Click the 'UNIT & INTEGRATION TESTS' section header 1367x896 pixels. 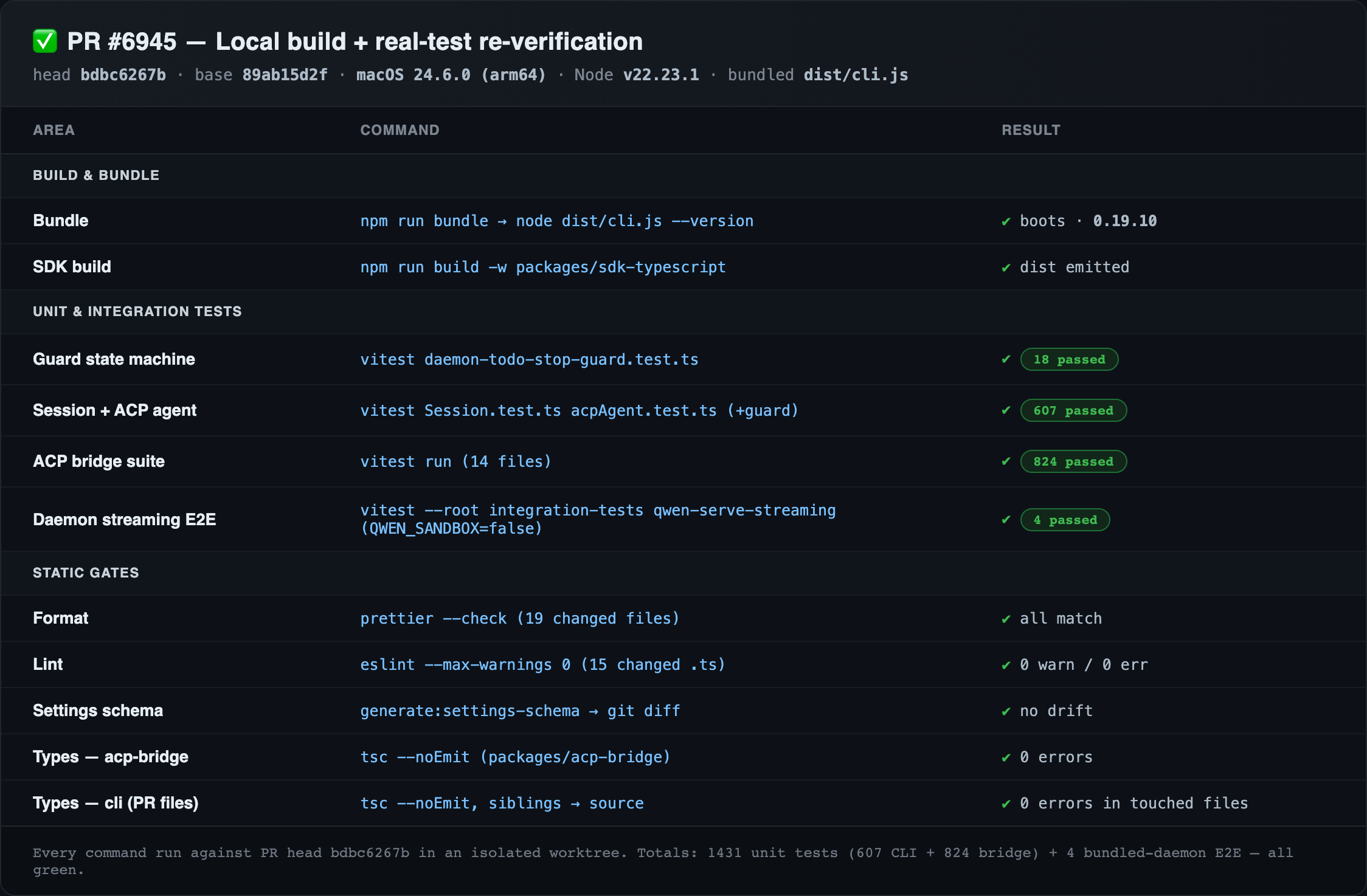coord(137,311)
